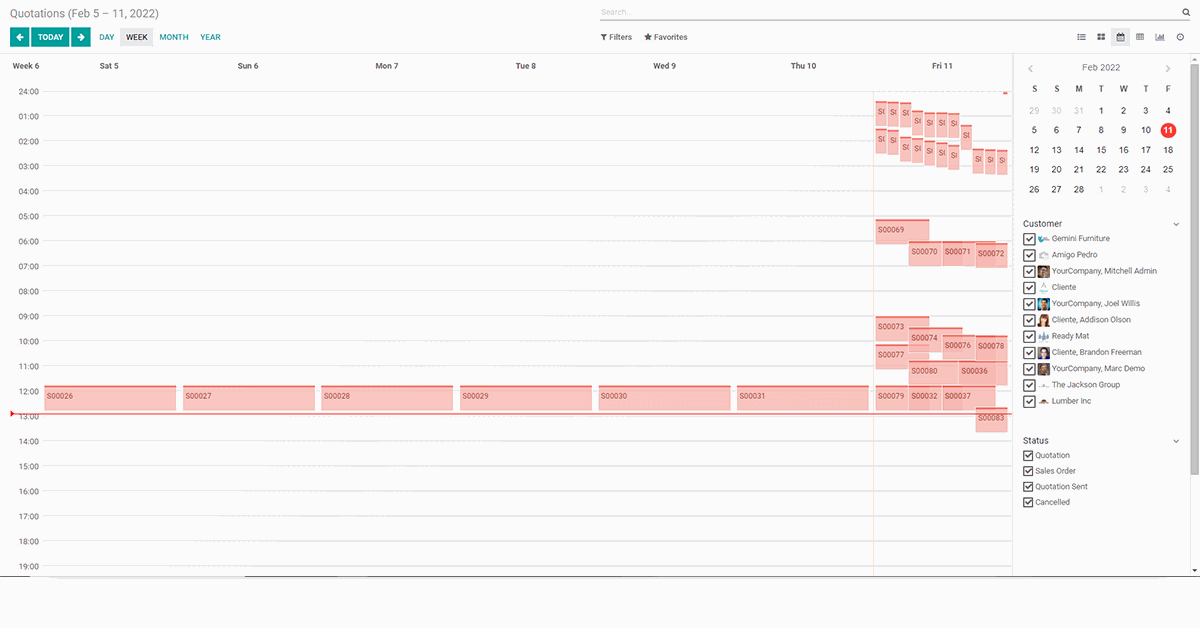Screen dimensions: 1200x628
Task: Uncheck Amigo Pedro customer filter
Action: (x=1029, y=255)
